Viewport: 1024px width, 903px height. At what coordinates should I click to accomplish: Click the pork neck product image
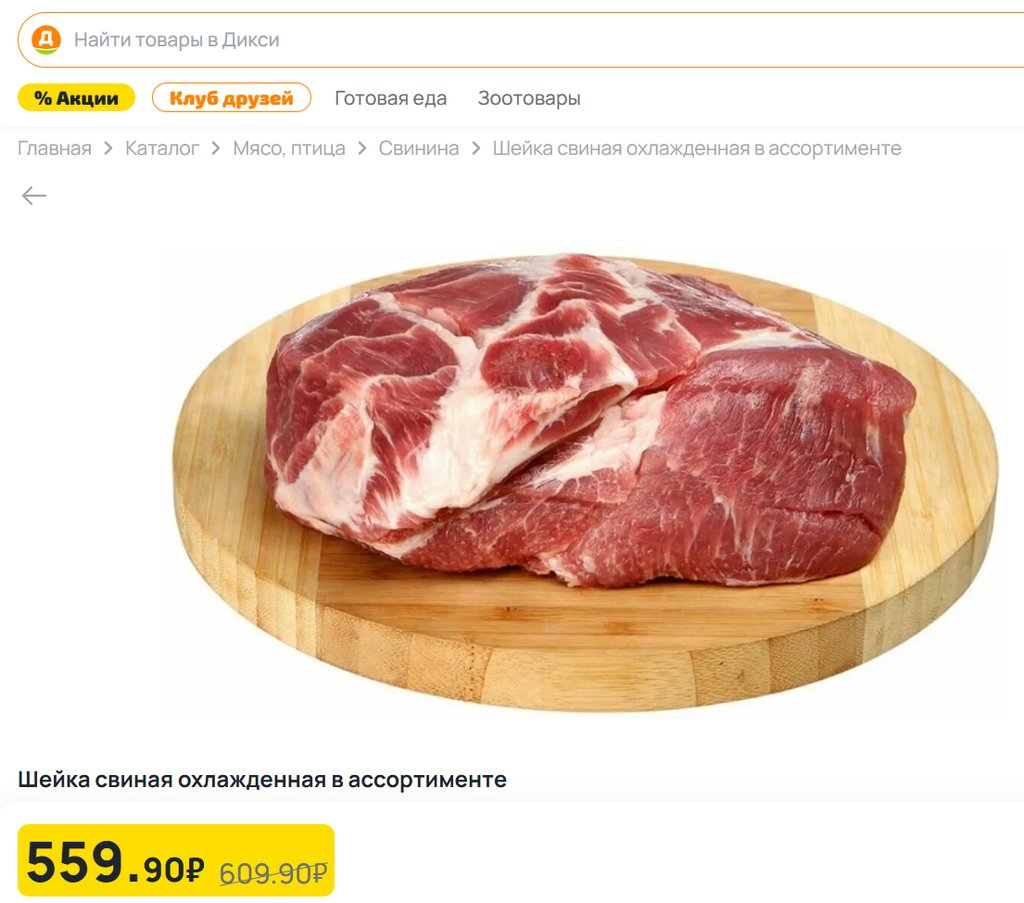click(584, 482)
